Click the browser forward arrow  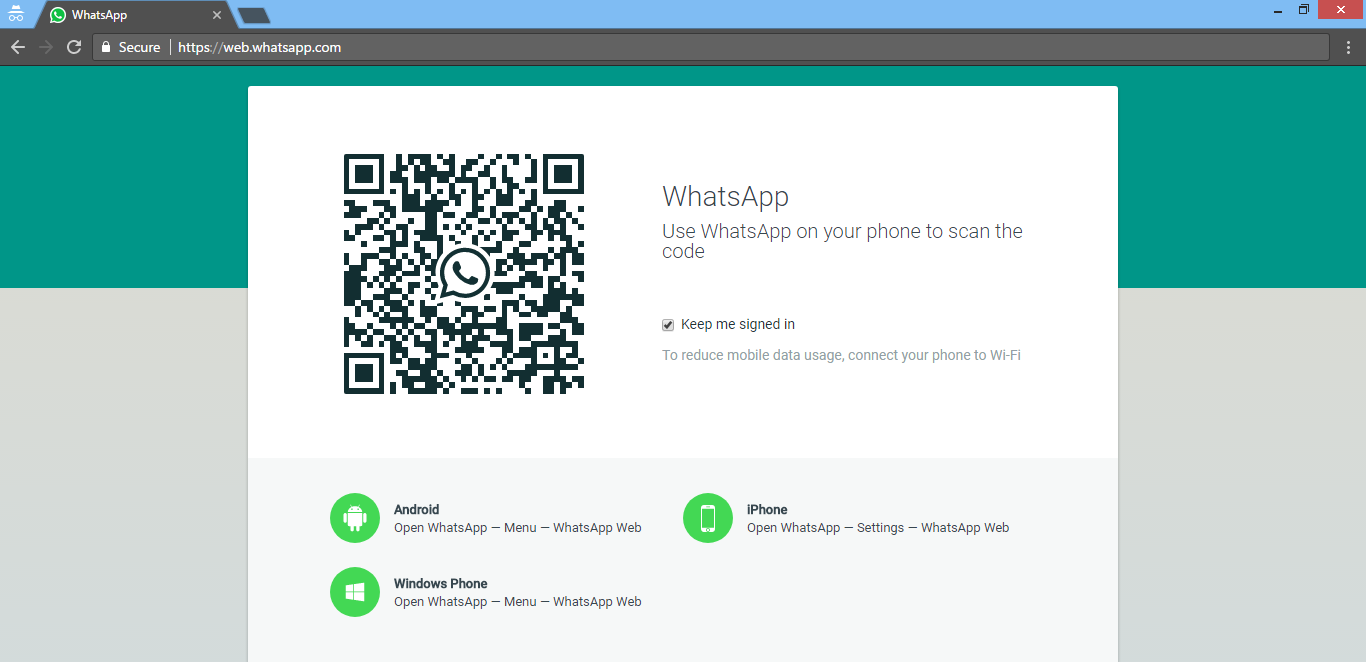(x=46, y=47)
